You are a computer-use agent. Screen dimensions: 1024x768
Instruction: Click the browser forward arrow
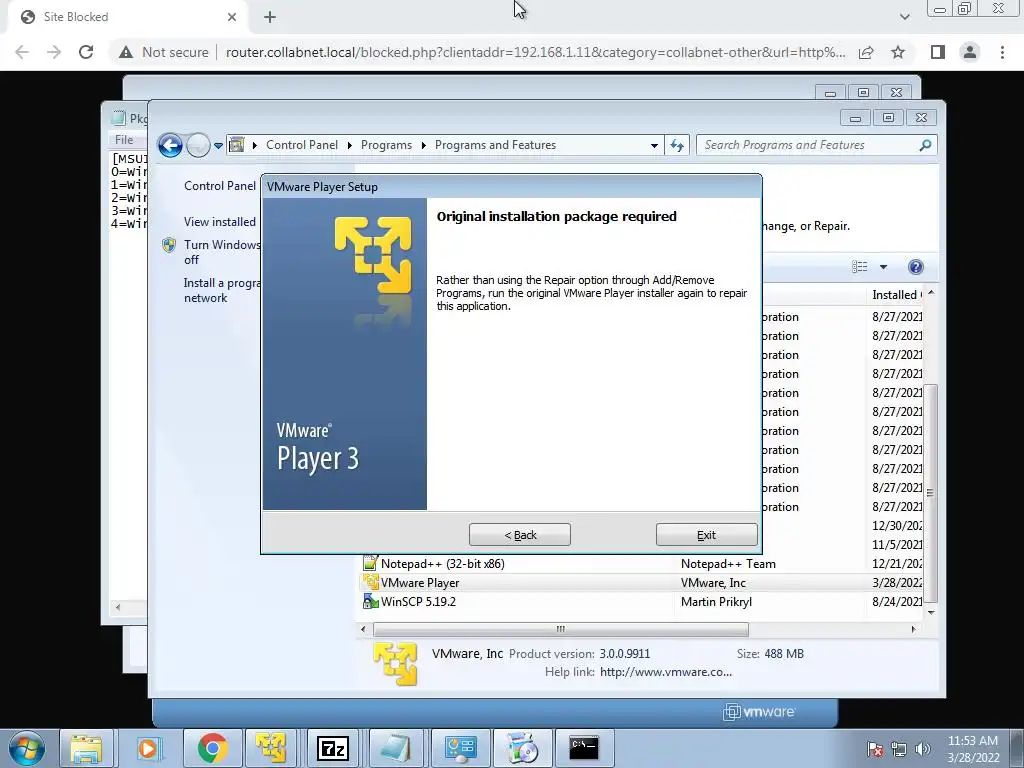coord(54,52)
